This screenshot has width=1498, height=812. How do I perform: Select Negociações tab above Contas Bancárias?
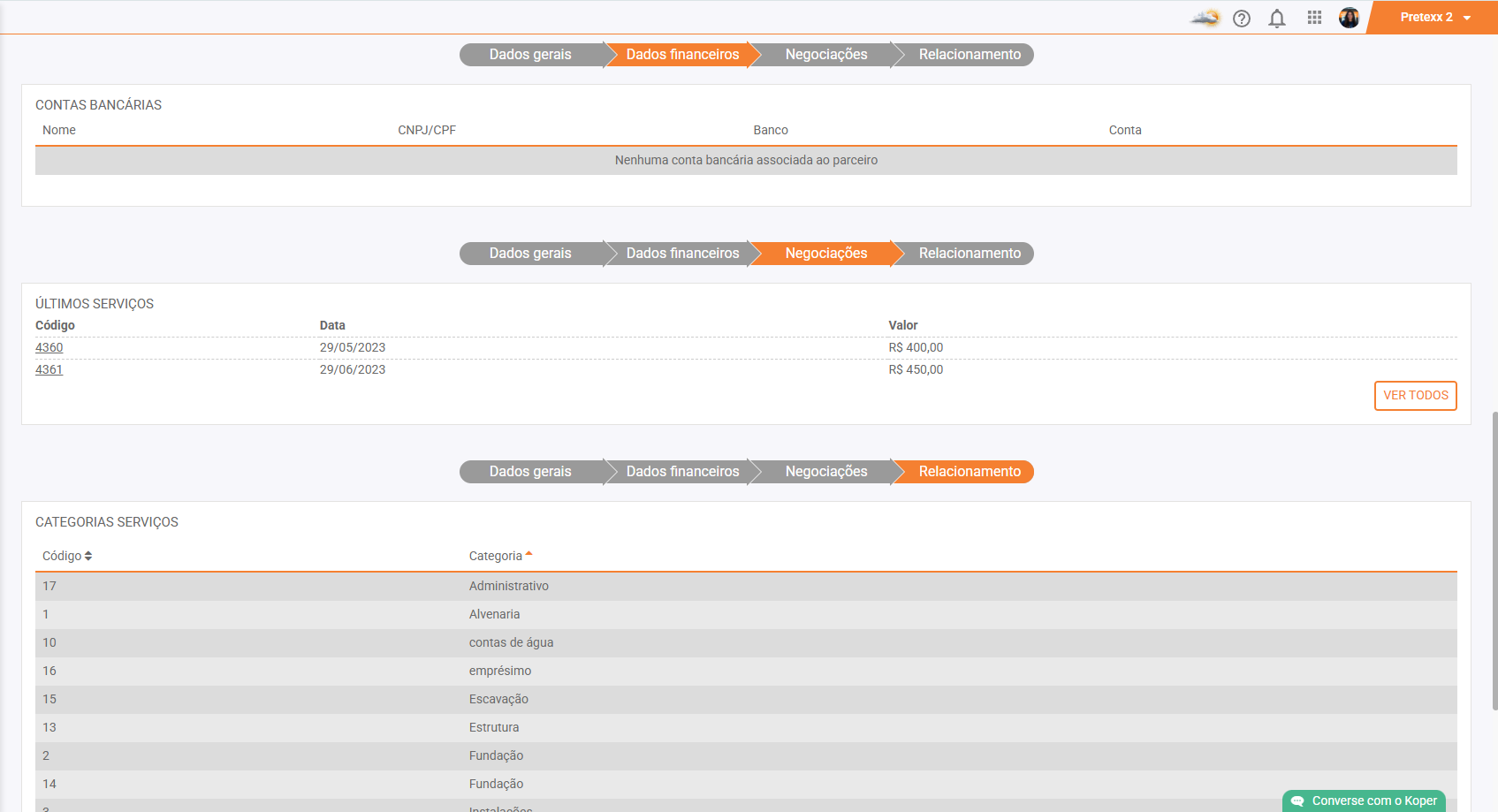coord(826,55)
